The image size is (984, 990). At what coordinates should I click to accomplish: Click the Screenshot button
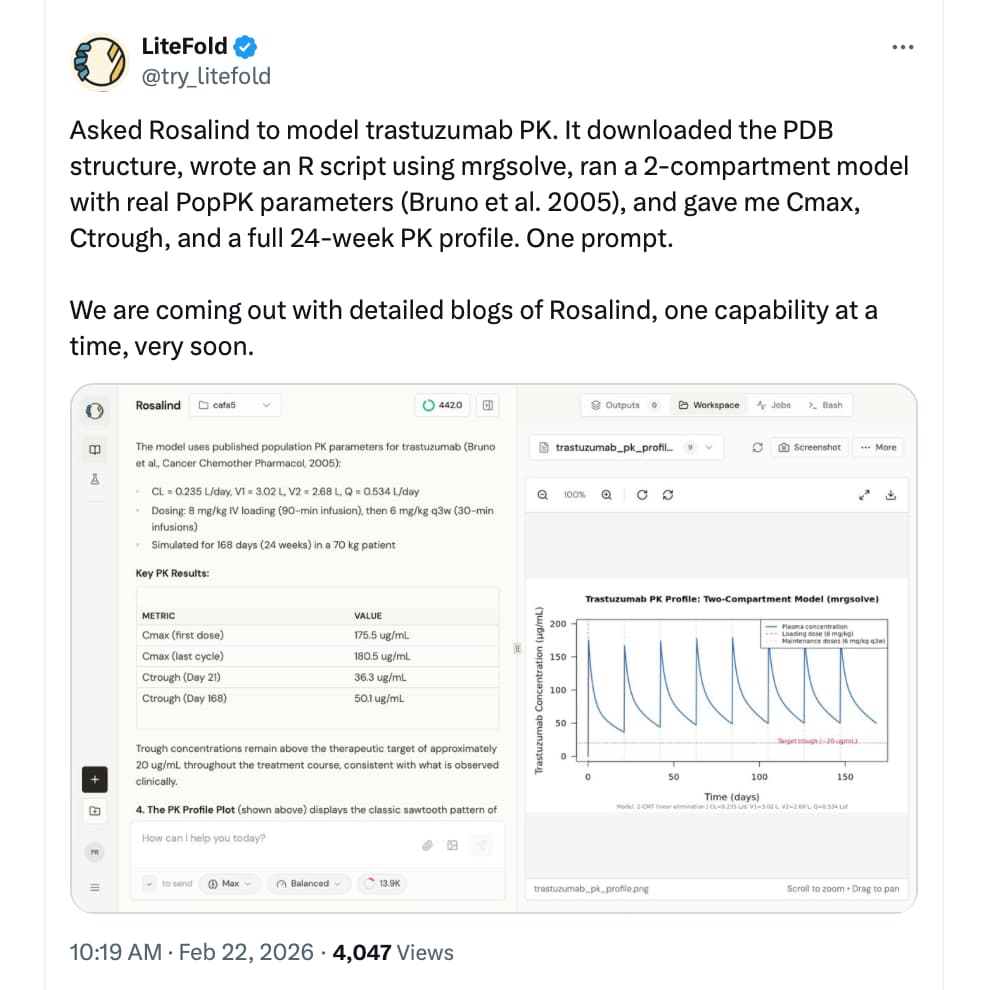coord(810,447)
